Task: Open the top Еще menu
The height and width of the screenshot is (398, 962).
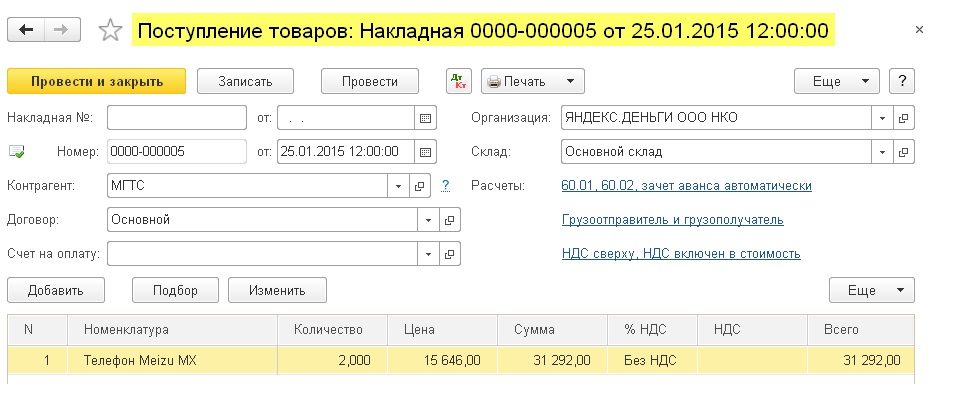Action: click(837, 81)
